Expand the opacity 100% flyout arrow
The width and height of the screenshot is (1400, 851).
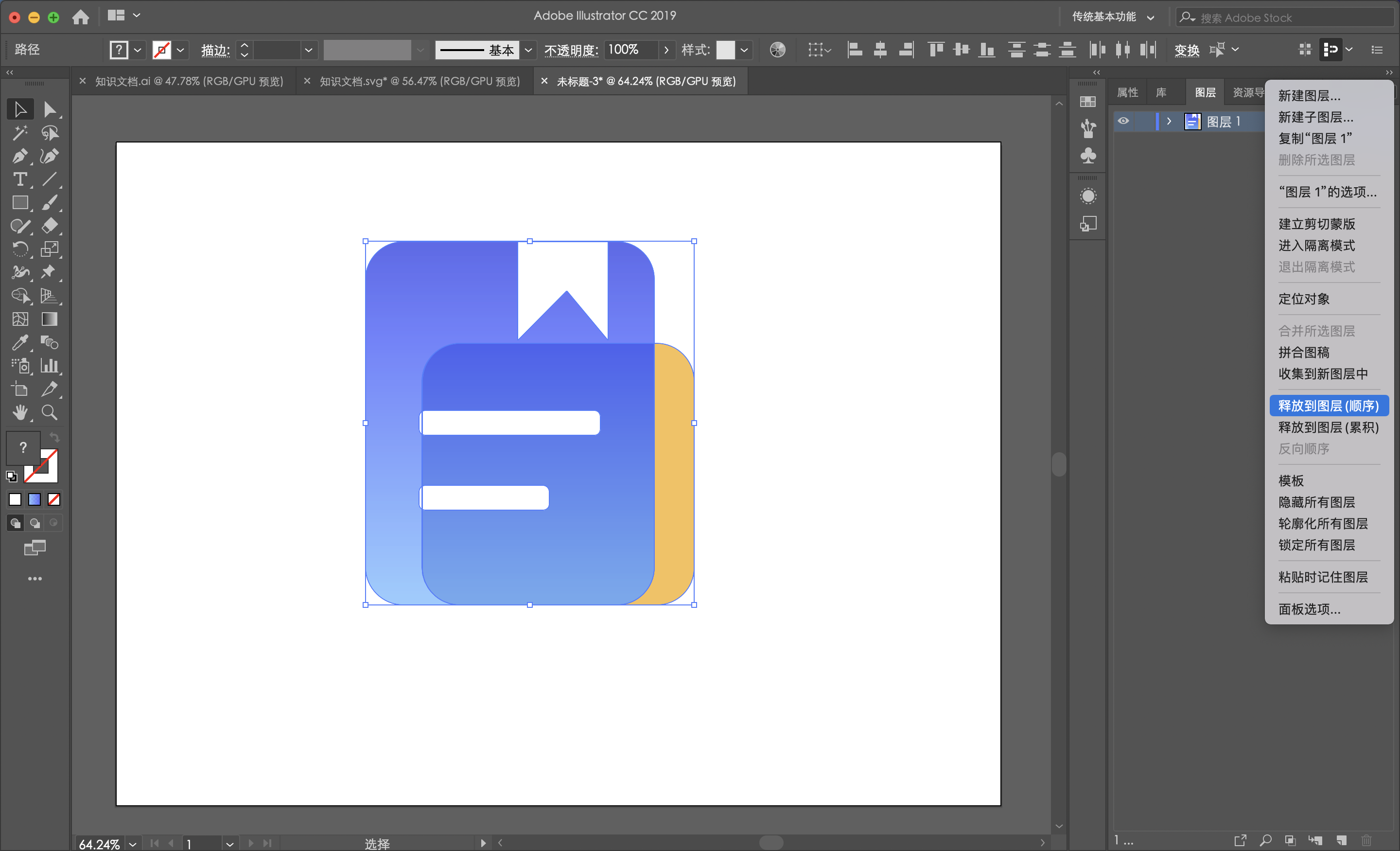[666, 50]
